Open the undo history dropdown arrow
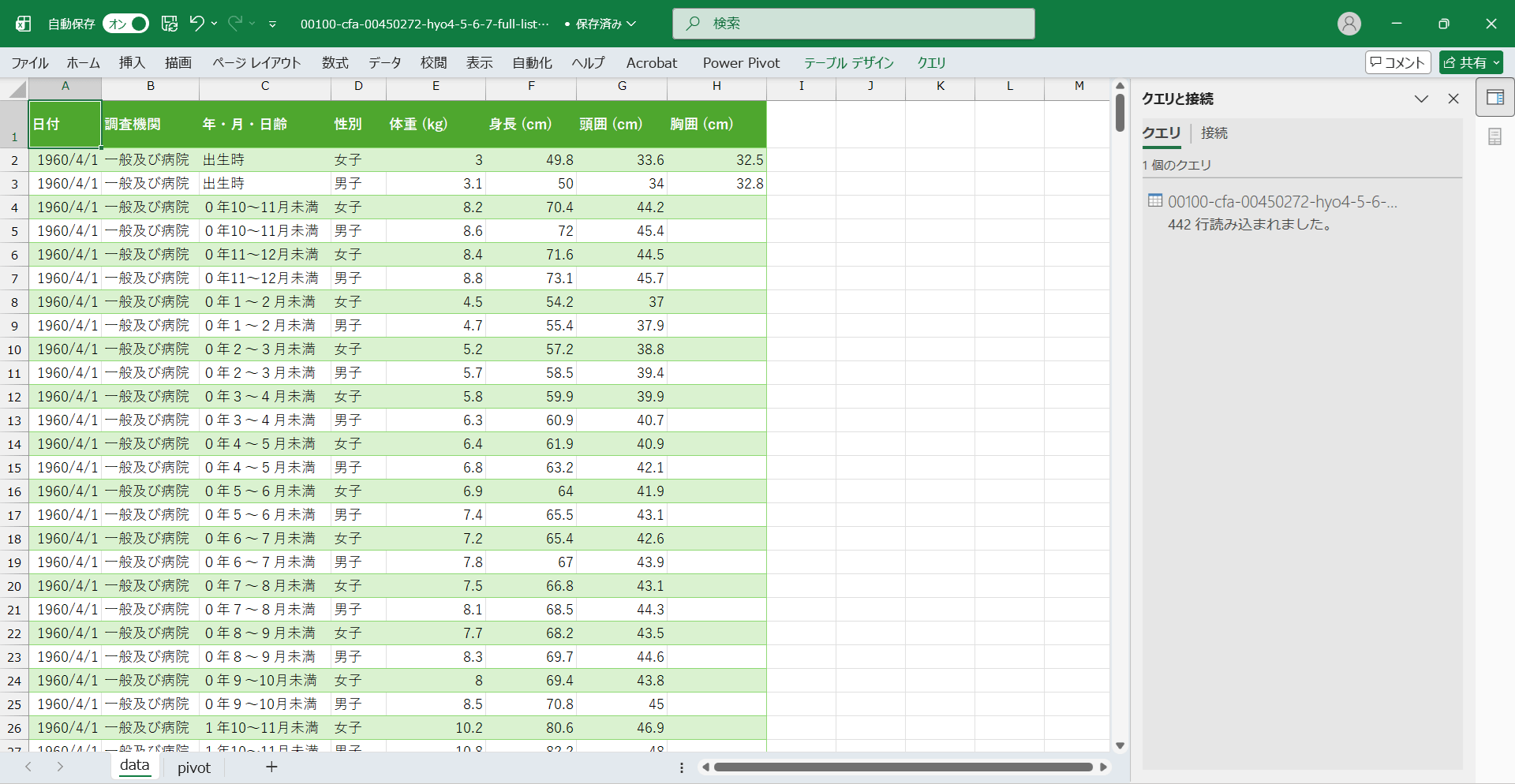Viewport: 1515px width, 784px height. [x=215, y=24]
